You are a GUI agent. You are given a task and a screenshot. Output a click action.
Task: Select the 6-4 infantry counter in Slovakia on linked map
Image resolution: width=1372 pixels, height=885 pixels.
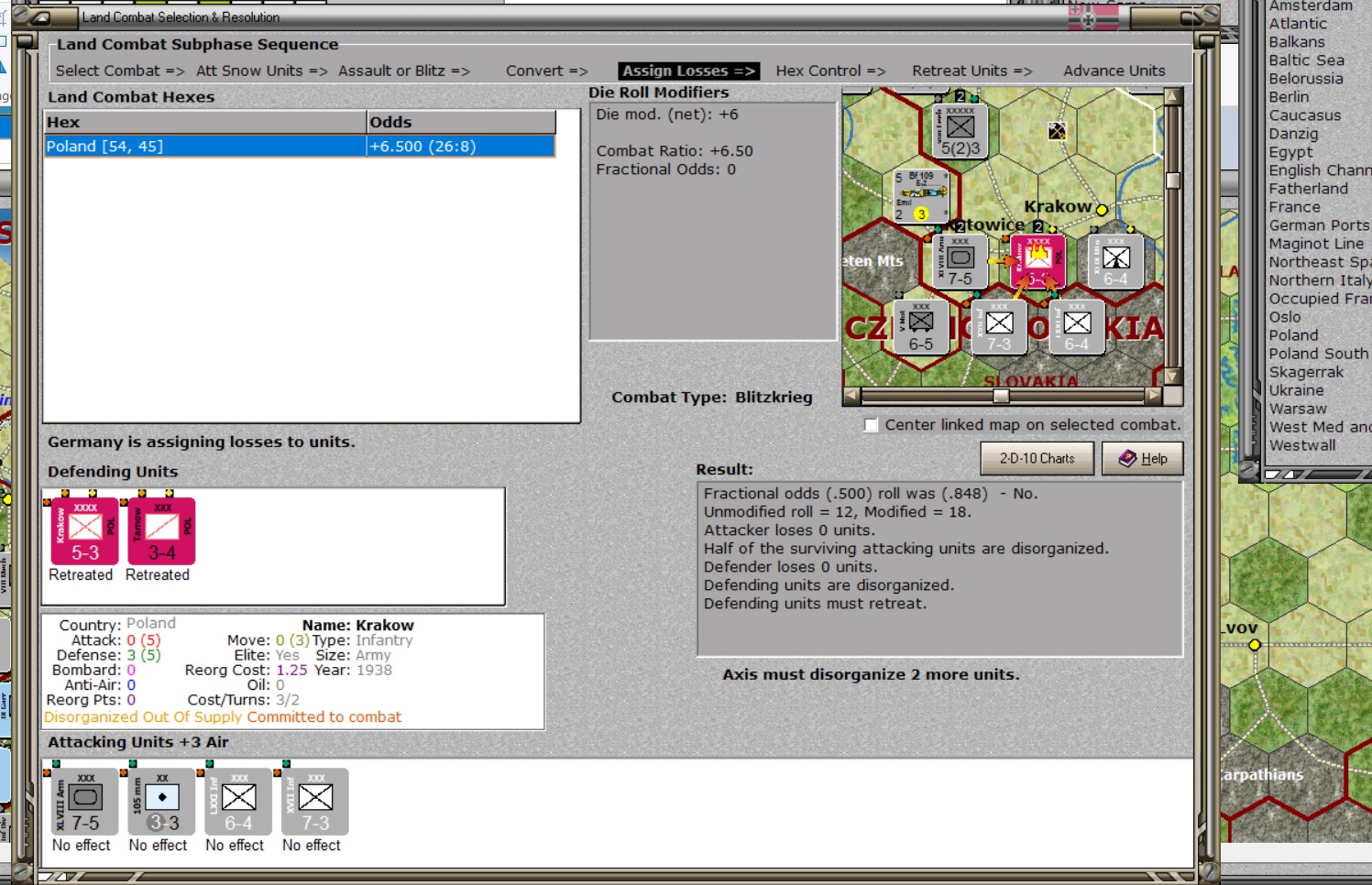coord(1077,327)
